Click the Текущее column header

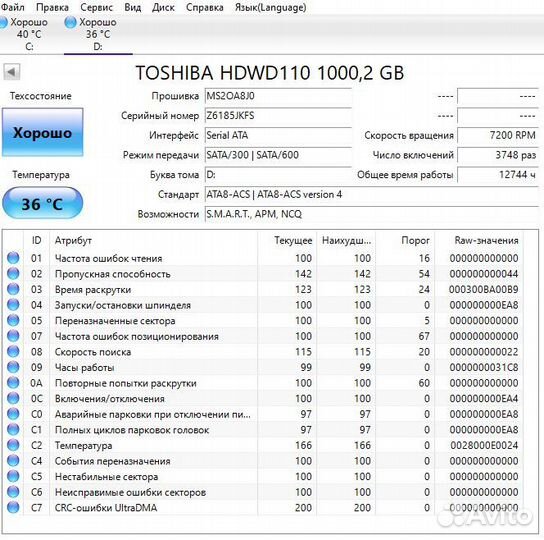point(287,240)
